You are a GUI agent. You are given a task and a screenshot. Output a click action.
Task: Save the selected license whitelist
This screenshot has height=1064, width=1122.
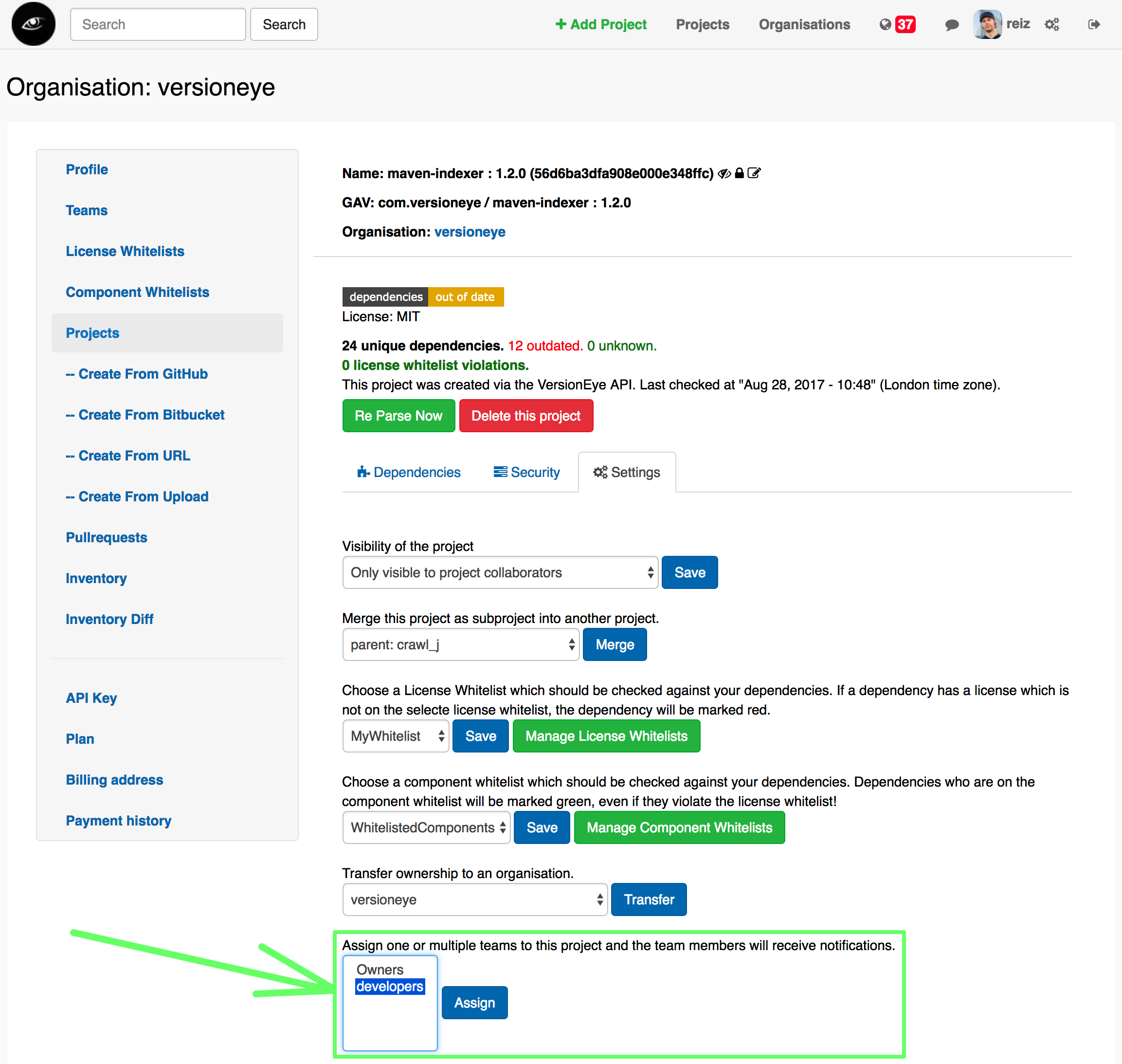click(480, 735)
